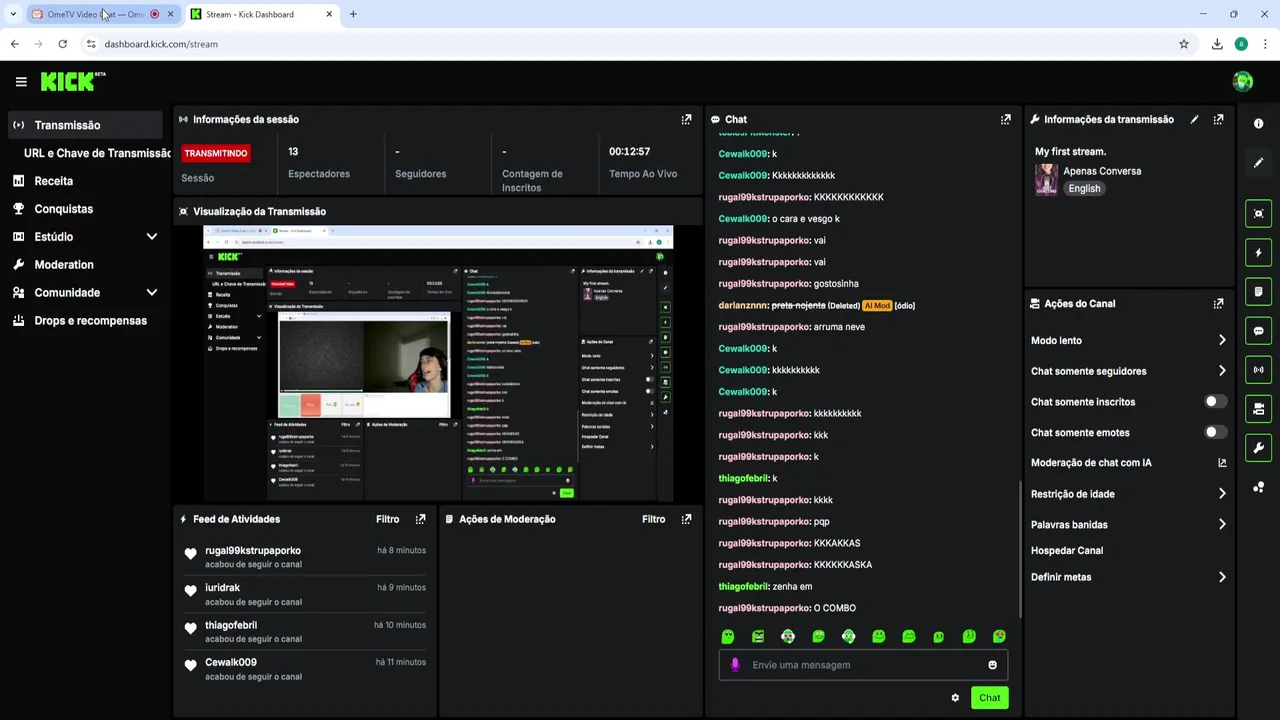The height and width of the screenshot is (720, 1280).
Task: Toggle the stream preview widget icon in the right sidebar
Action: [1258, 213]
